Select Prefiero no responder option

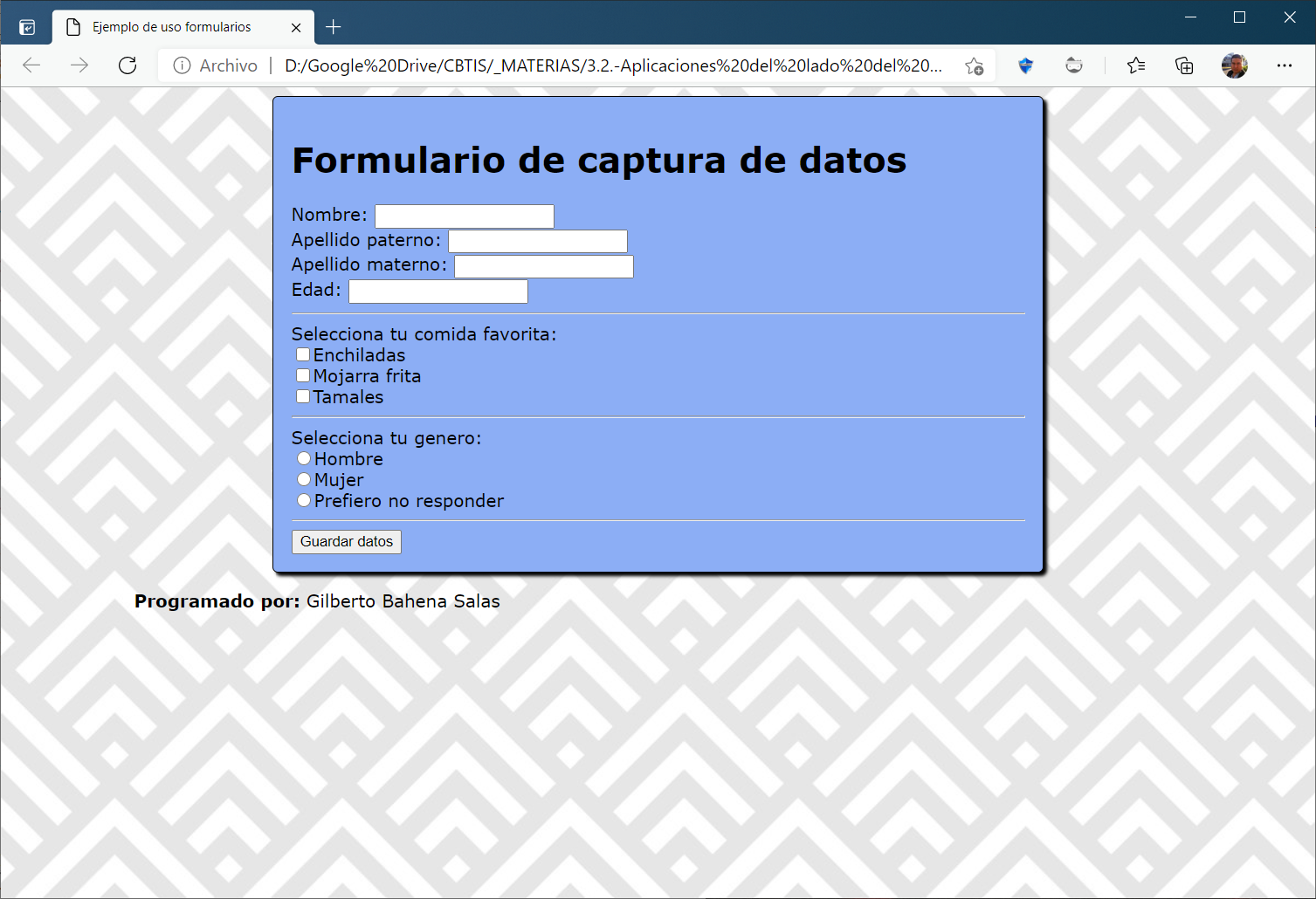pyautogui.click(x=304, y=499)
